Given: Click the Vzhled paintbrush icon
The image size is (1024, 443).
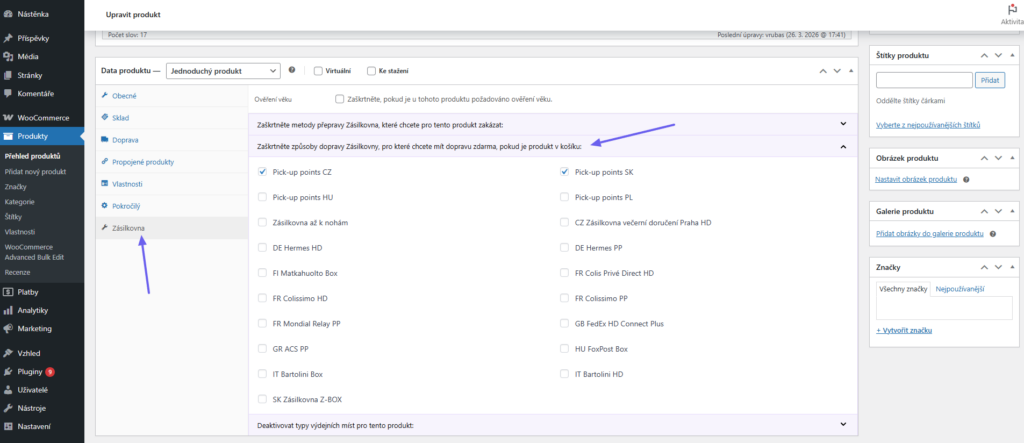Looking at the screenshot, I should [8, 353].
